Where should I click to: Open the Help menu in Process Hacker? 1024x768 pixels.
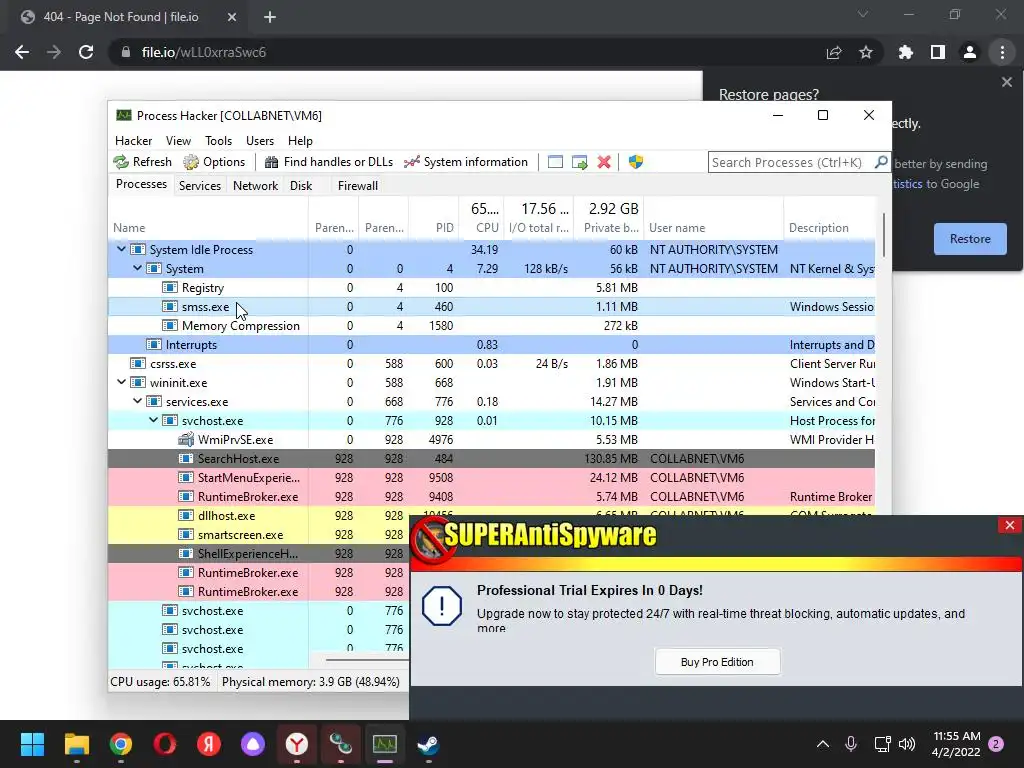[x=300, y=140]
